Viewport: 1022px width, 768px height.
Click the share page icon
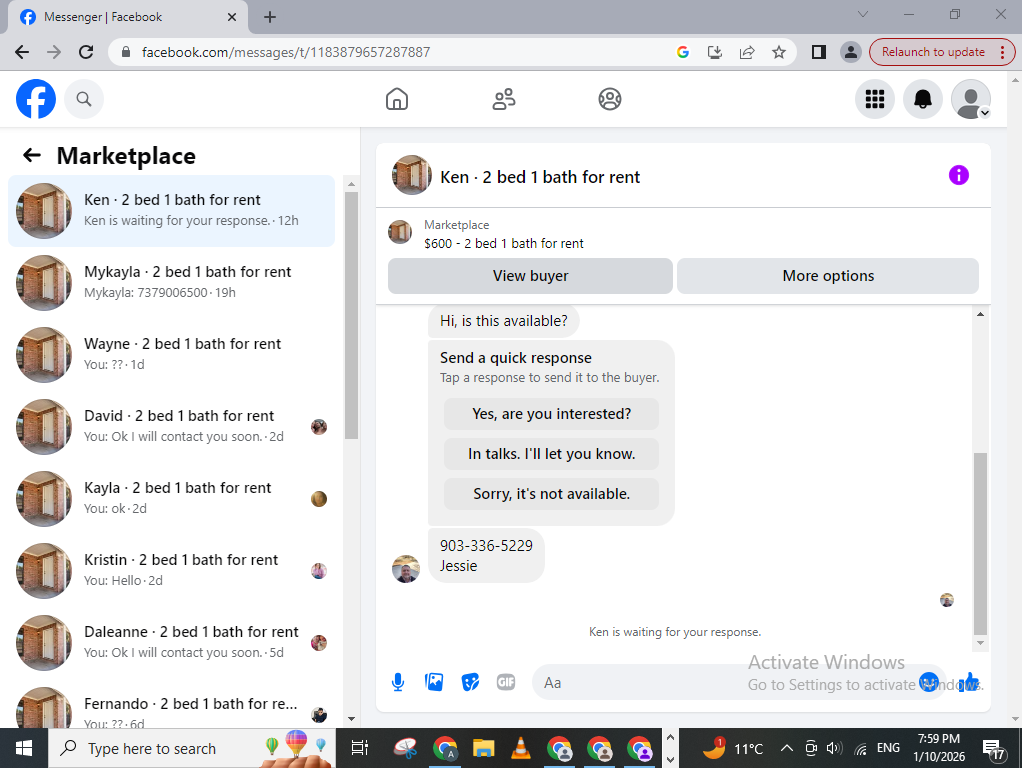tap(746, 52)
